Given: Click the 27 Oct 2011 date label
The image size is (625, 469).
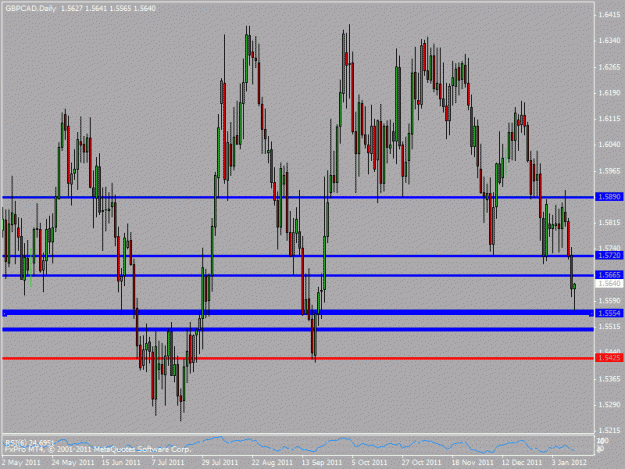Looking at the screenshot, I should click(x=421, y=462).
